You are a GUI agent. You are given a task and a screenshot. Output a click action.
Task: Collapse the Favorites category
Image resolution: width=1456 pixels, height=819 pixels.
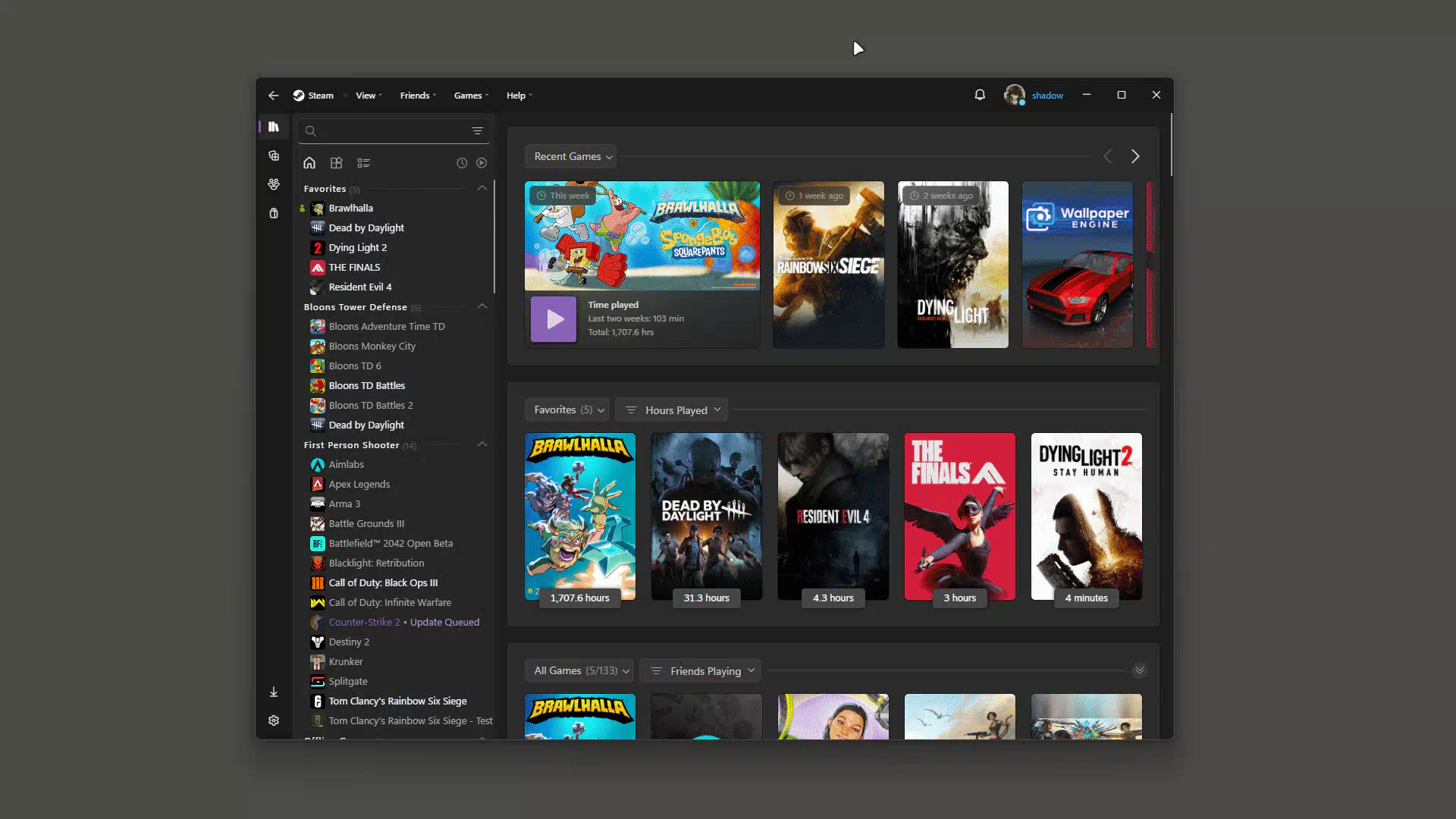(x=482, y=188)
